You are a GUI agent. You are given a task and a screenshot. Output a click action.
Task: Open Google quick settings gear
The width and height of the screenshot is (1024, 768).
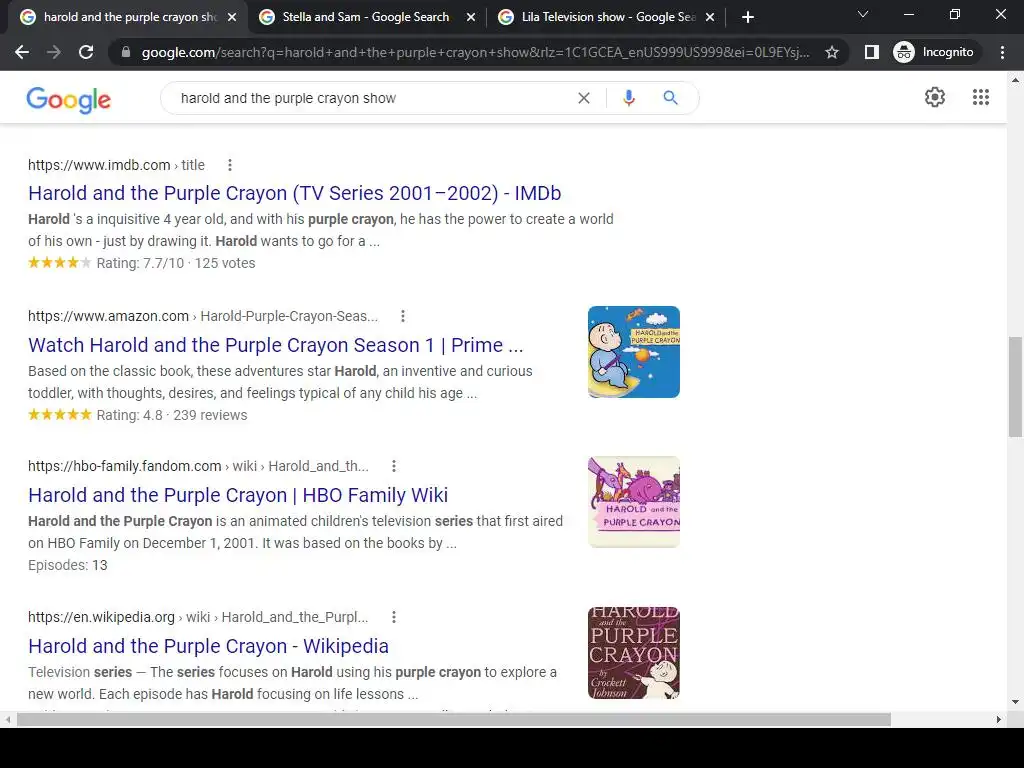(935, 97)
